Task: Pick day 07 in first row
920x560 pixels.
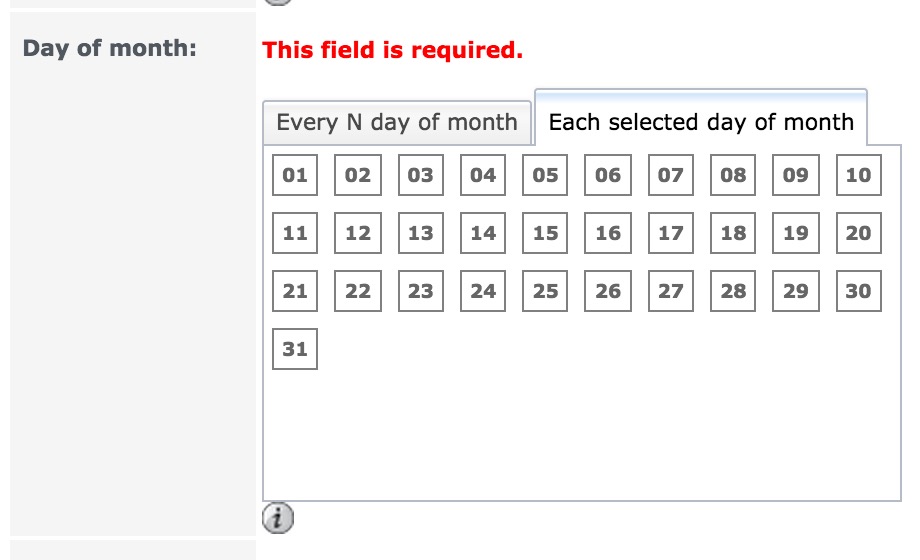Action: coord(671,175)
